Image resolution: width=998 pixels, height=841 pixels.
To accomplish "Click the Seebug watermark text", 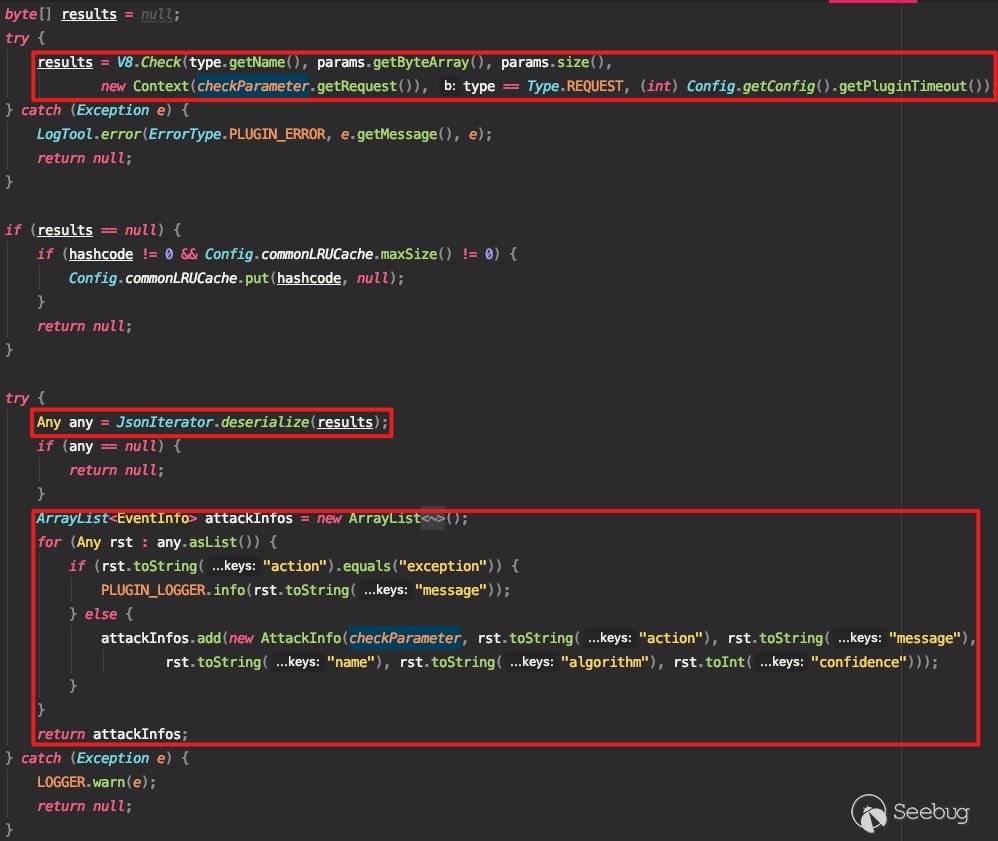I will point(929,812).
